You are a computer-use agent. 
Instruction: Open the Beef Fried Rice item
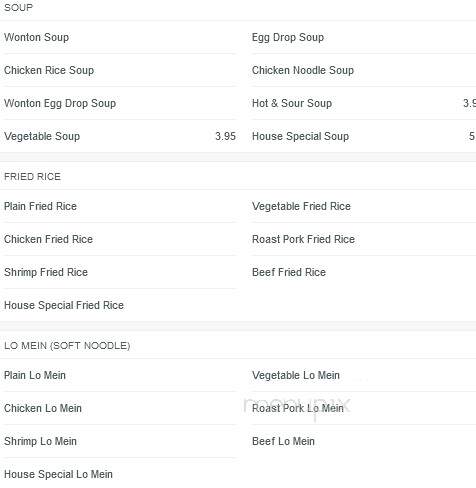coord(289,272)
